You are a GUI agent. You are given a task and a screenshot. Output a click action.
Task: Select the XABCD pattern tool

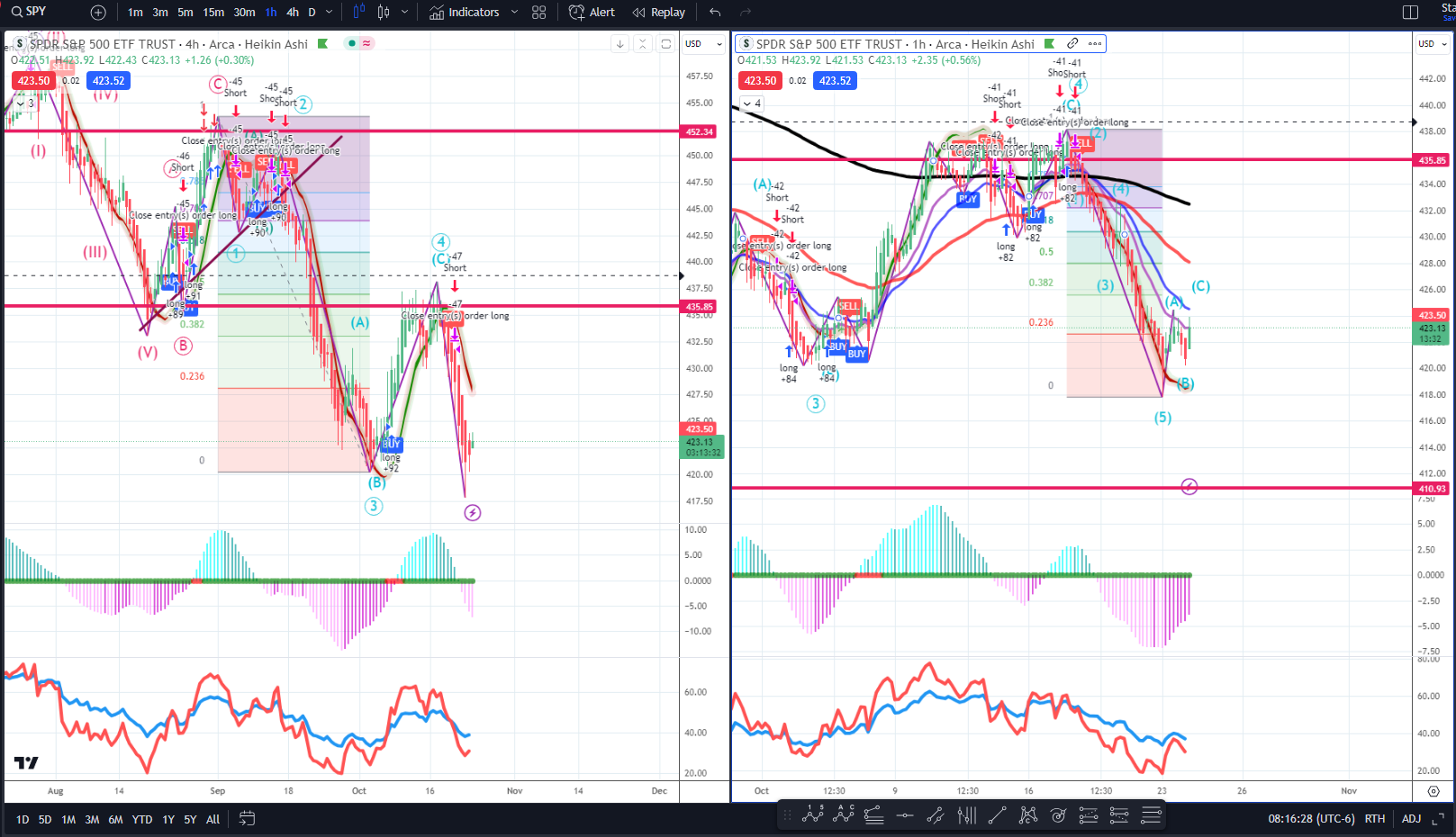click(x=1027, y=815)
